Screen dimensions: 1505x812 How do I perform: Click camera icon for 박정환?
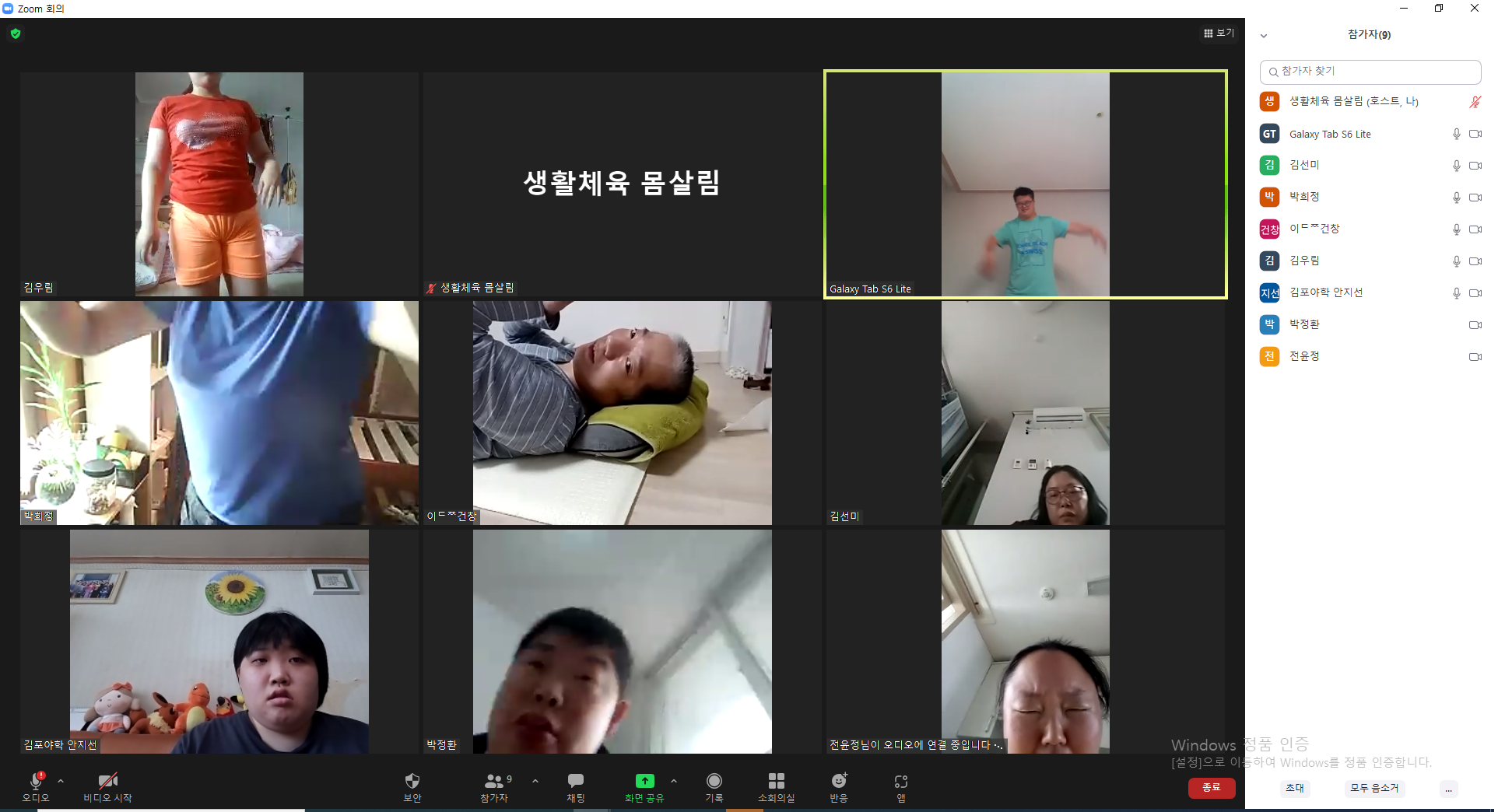tap(1475, 325)
